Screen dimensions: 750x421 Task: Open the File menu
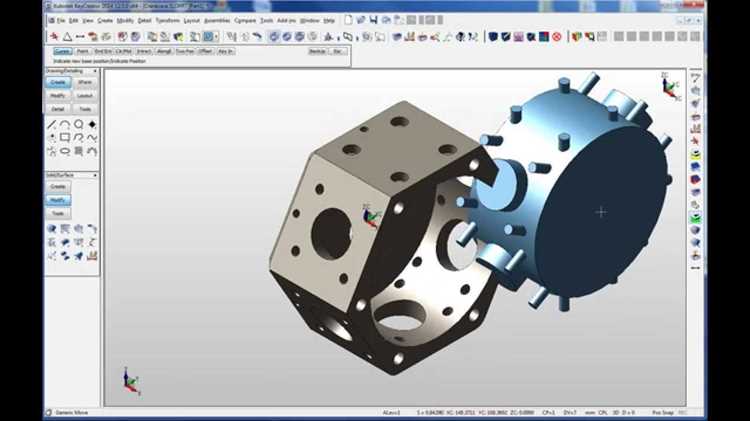click(x=61, y=21)
